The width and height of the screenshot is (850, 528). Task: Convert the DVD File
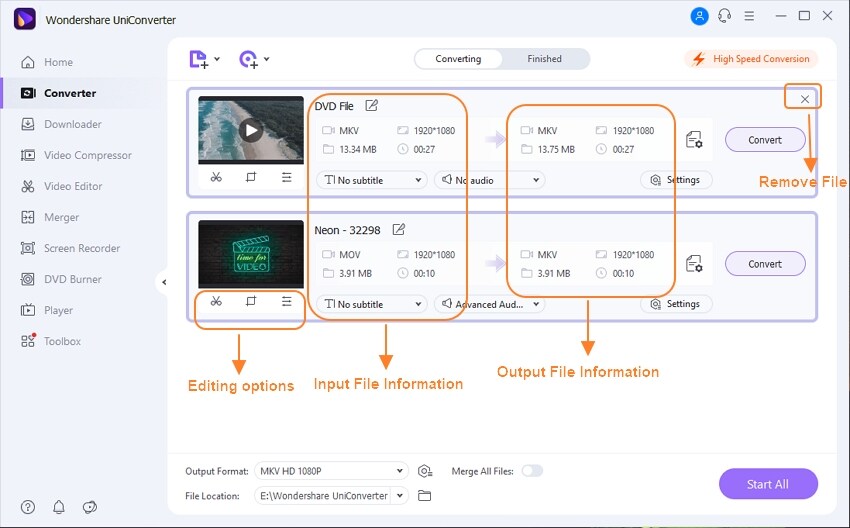[765, 140]
